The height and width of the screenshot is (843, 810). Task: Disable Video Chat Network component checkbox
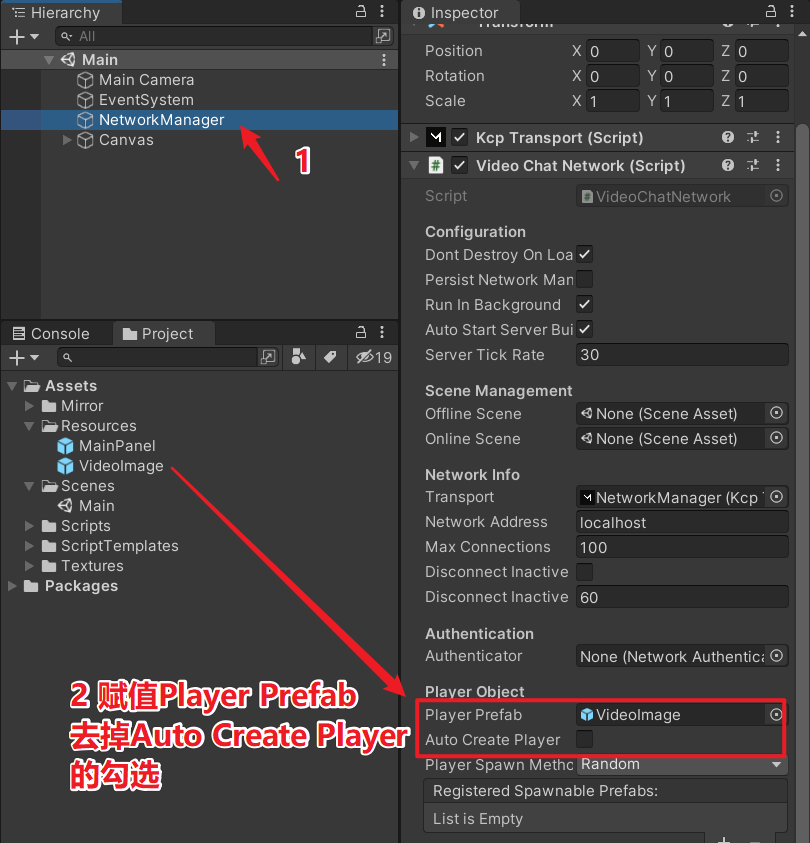point(459,165)
